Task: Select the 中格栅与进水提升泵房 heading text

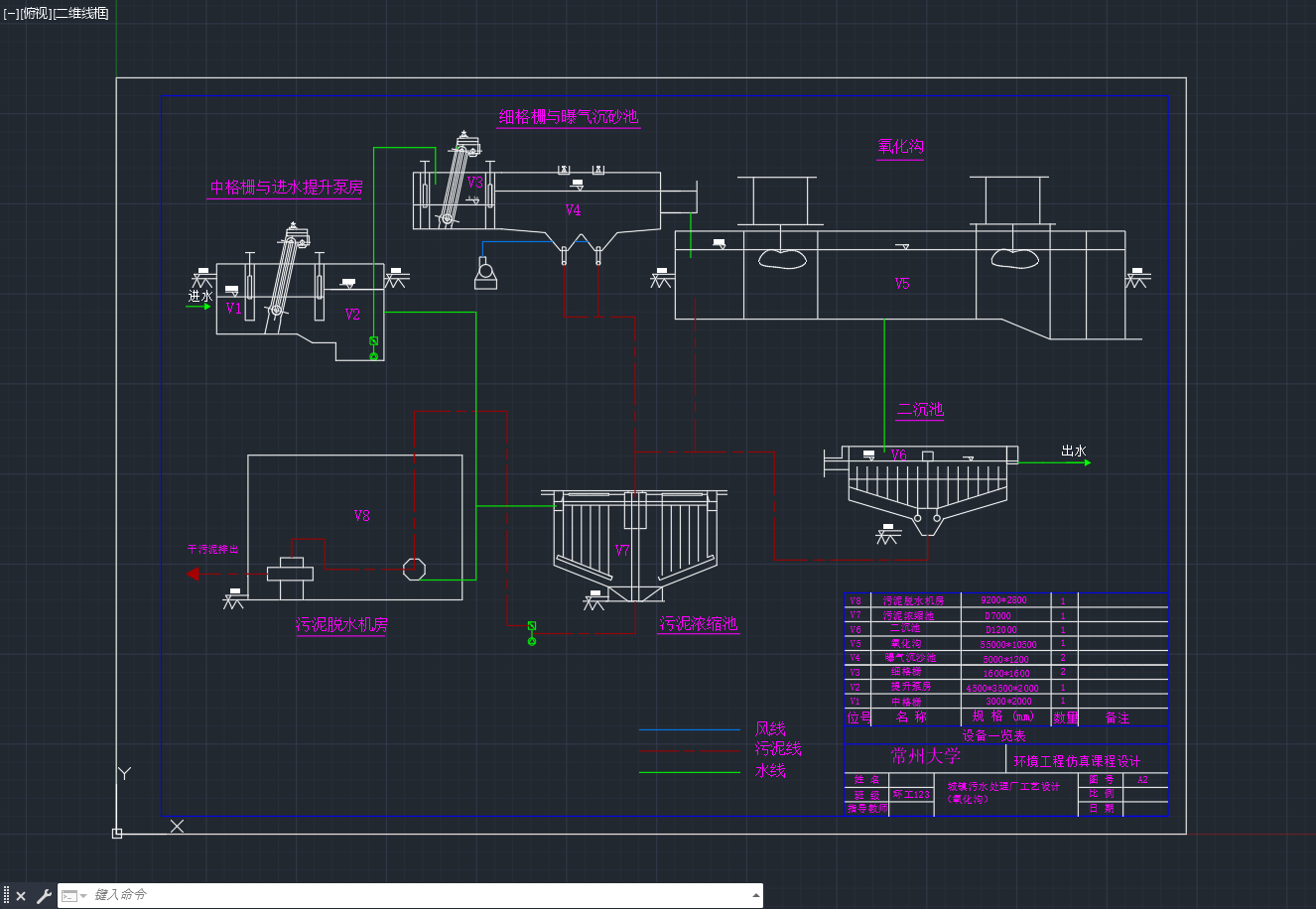Action: click(x=286, y=188)
